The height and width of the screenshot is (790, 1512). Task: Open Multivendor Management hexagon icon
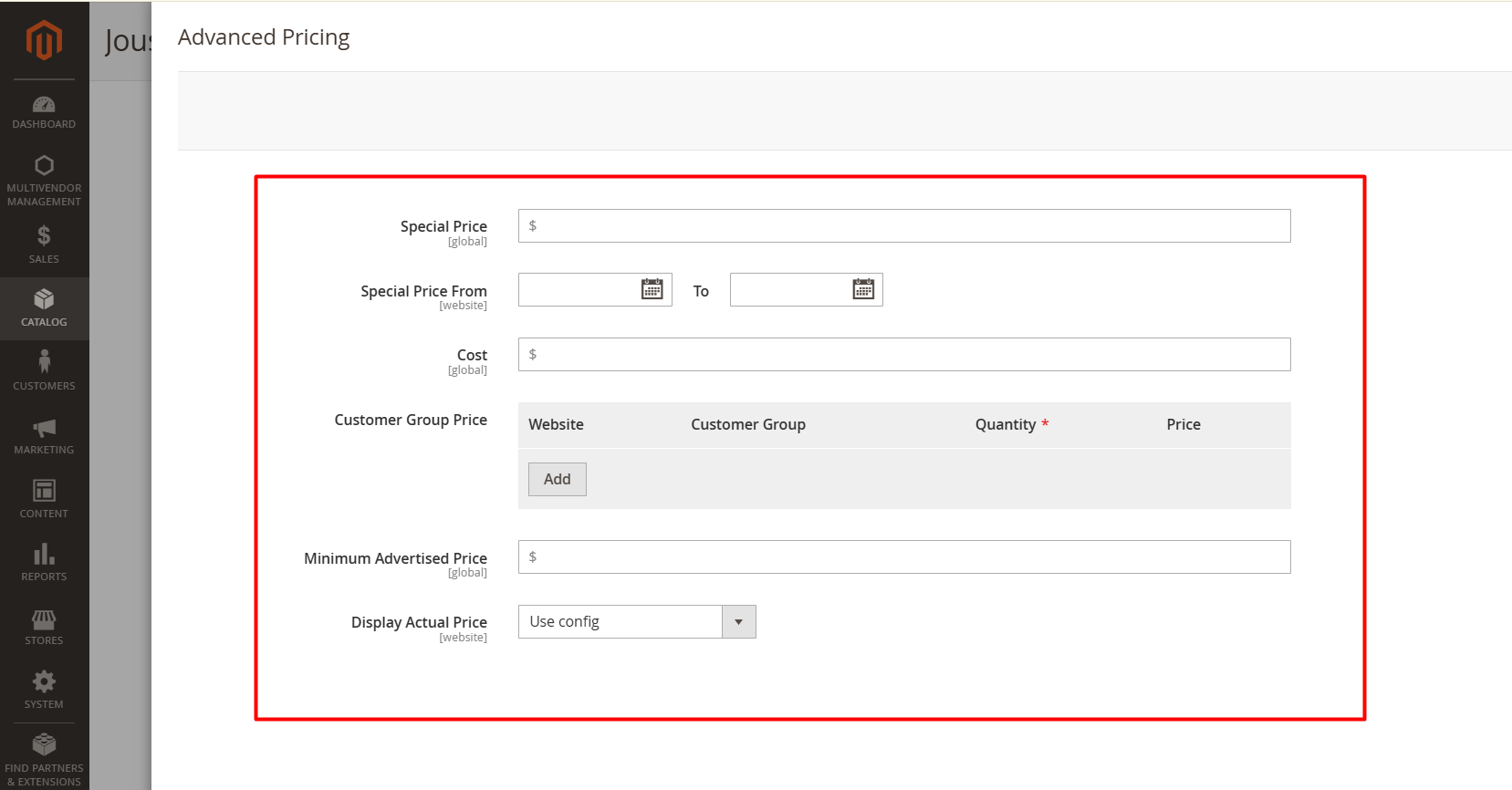pyautogui.click(x=44, y=165)
